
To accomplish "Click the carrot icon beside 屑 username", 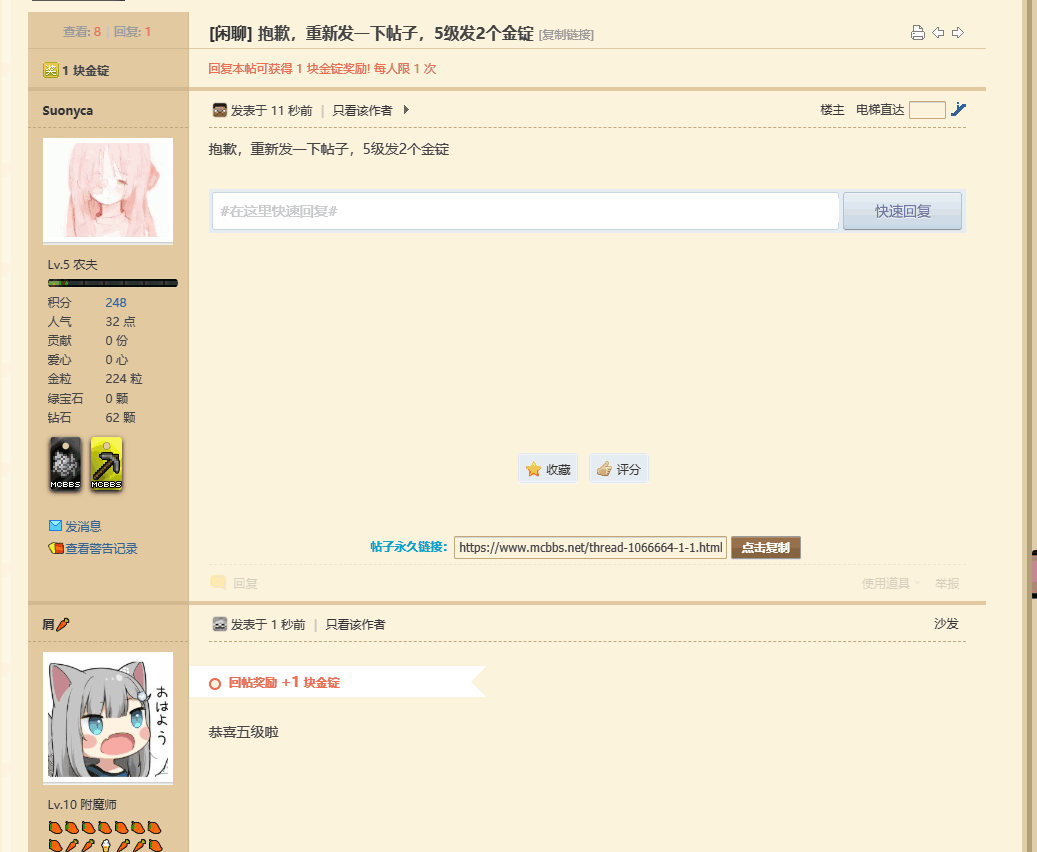I will point(63,624).
